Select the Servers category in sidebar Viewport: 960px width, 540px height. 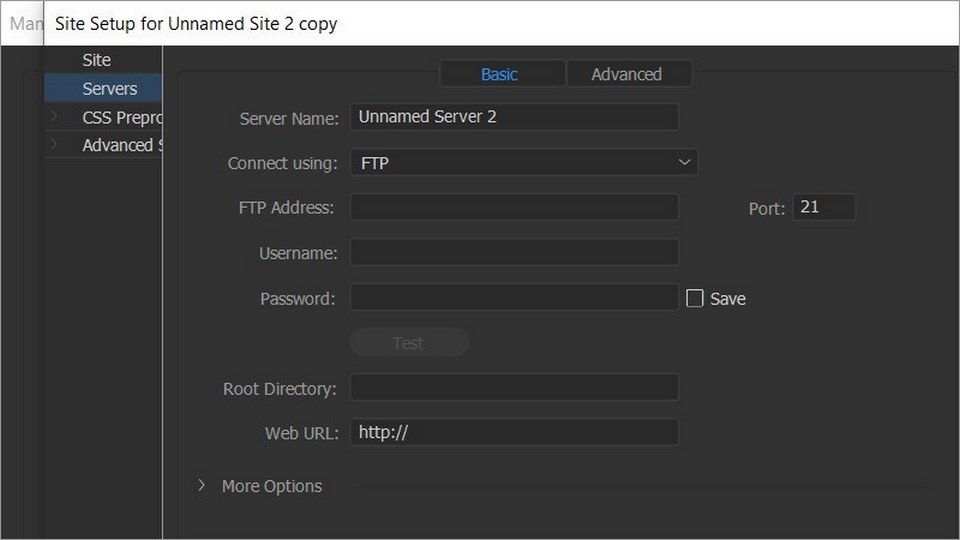coord(109,89)
